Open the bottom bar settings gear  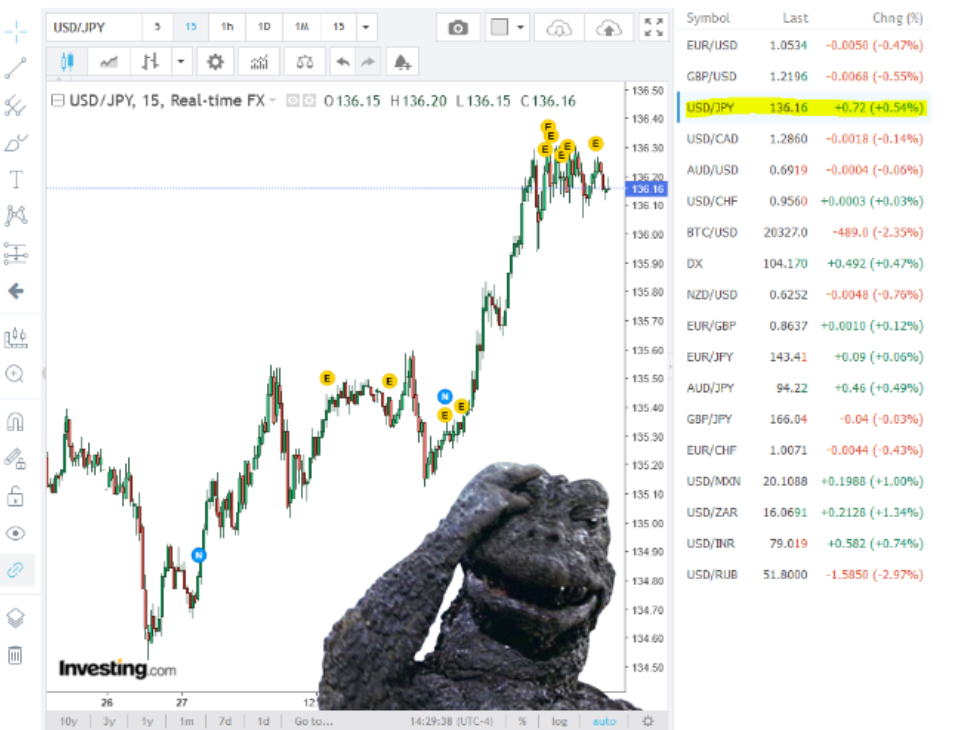[648, 721]
